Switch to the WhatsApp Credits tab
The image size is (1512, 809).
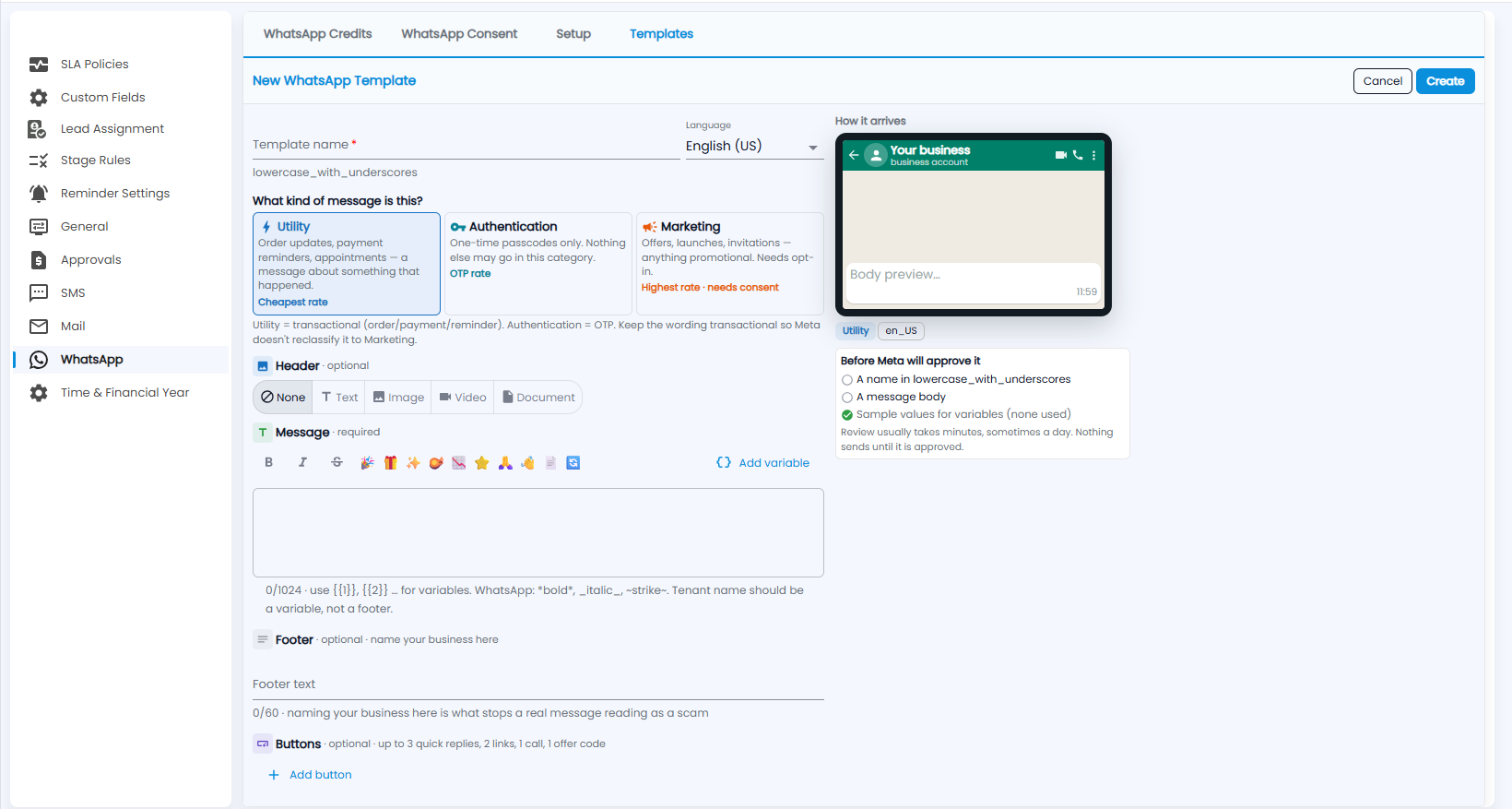318,34
